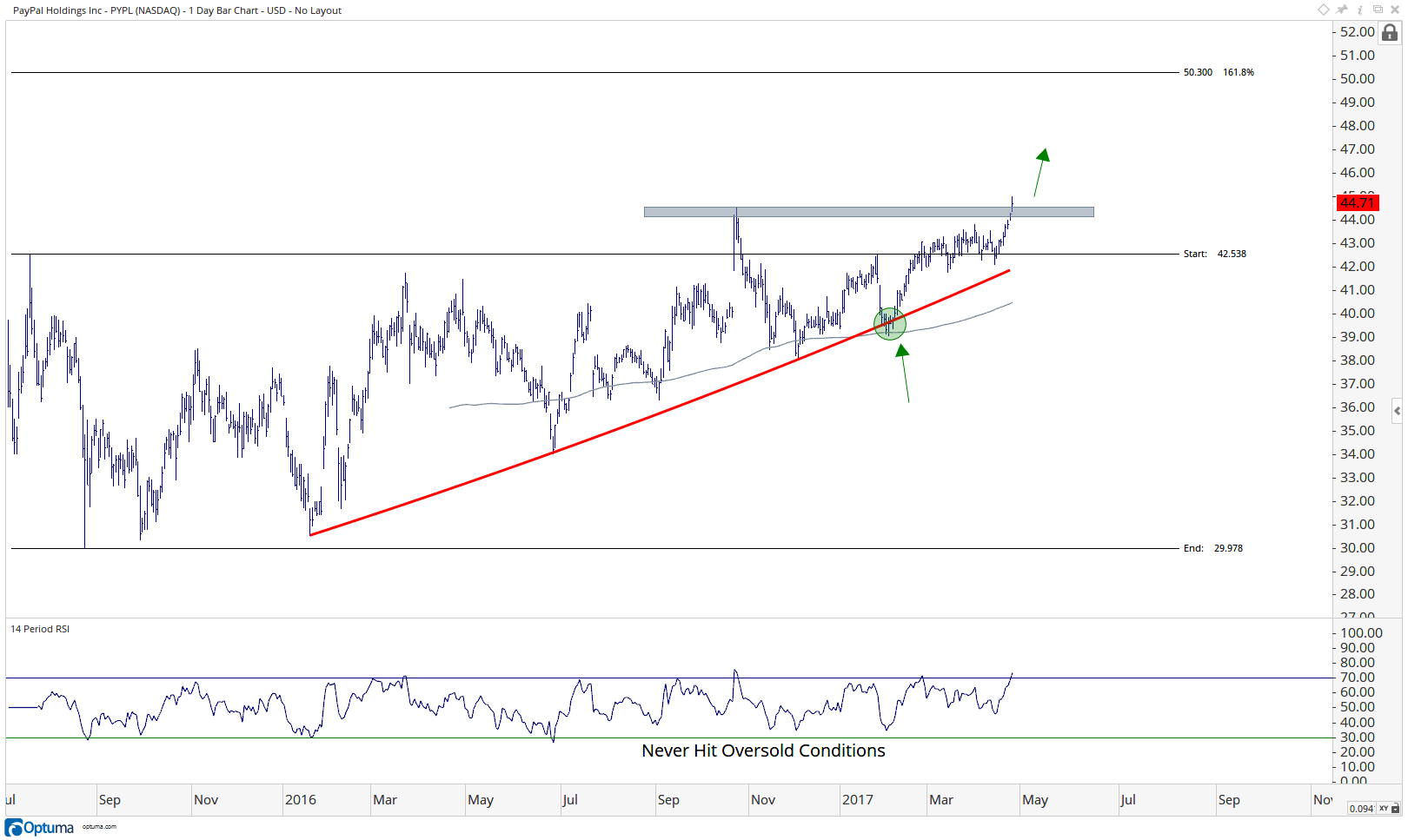The image size is (1408, 840).
Task: Click '2016' on the date axis
Action: (x=301, y=800)
